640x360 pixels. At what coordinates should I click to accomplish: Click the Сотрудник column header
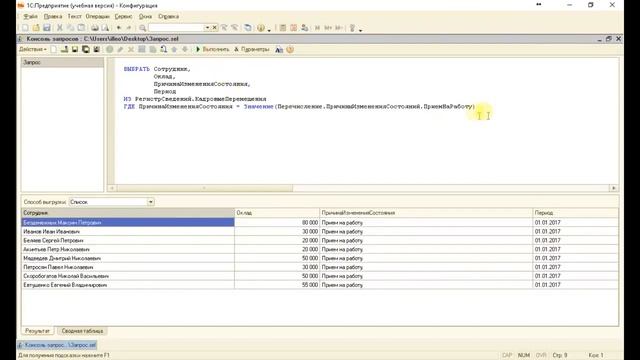[128, 213]
